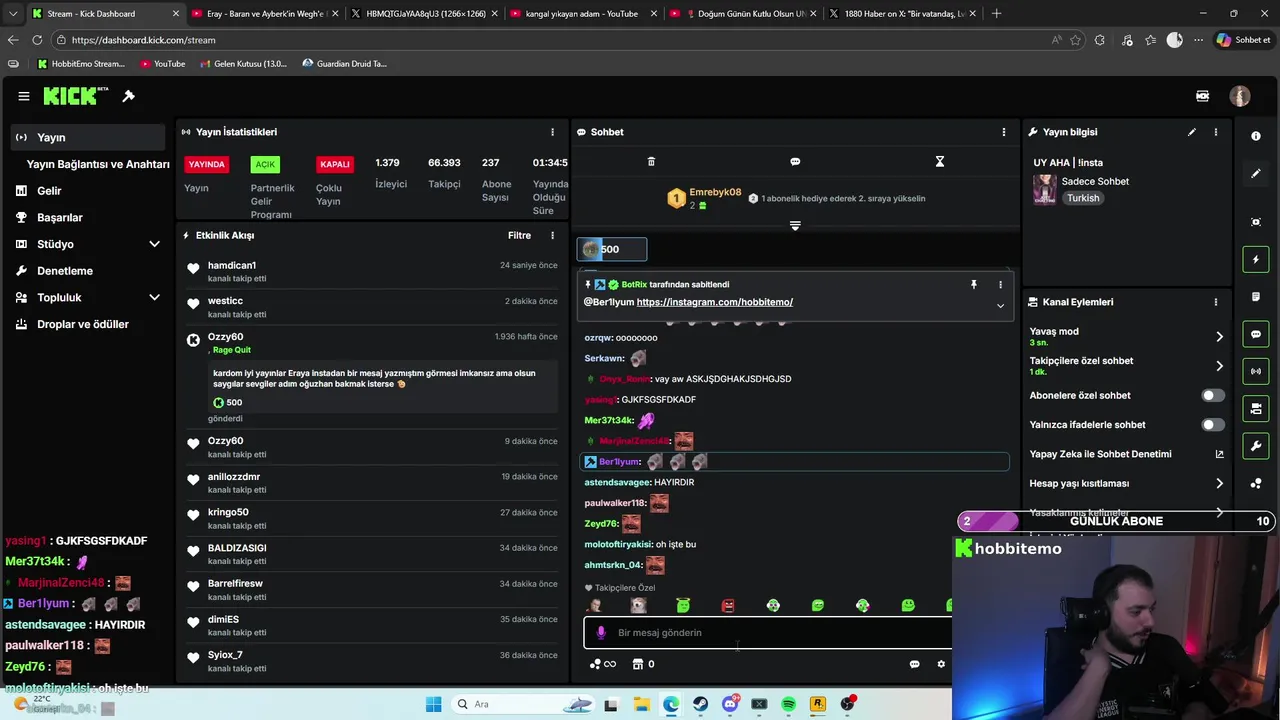Toggle the lightning bolt widget in right sidebar
Screen dimensions: 1280x720
1256,259
